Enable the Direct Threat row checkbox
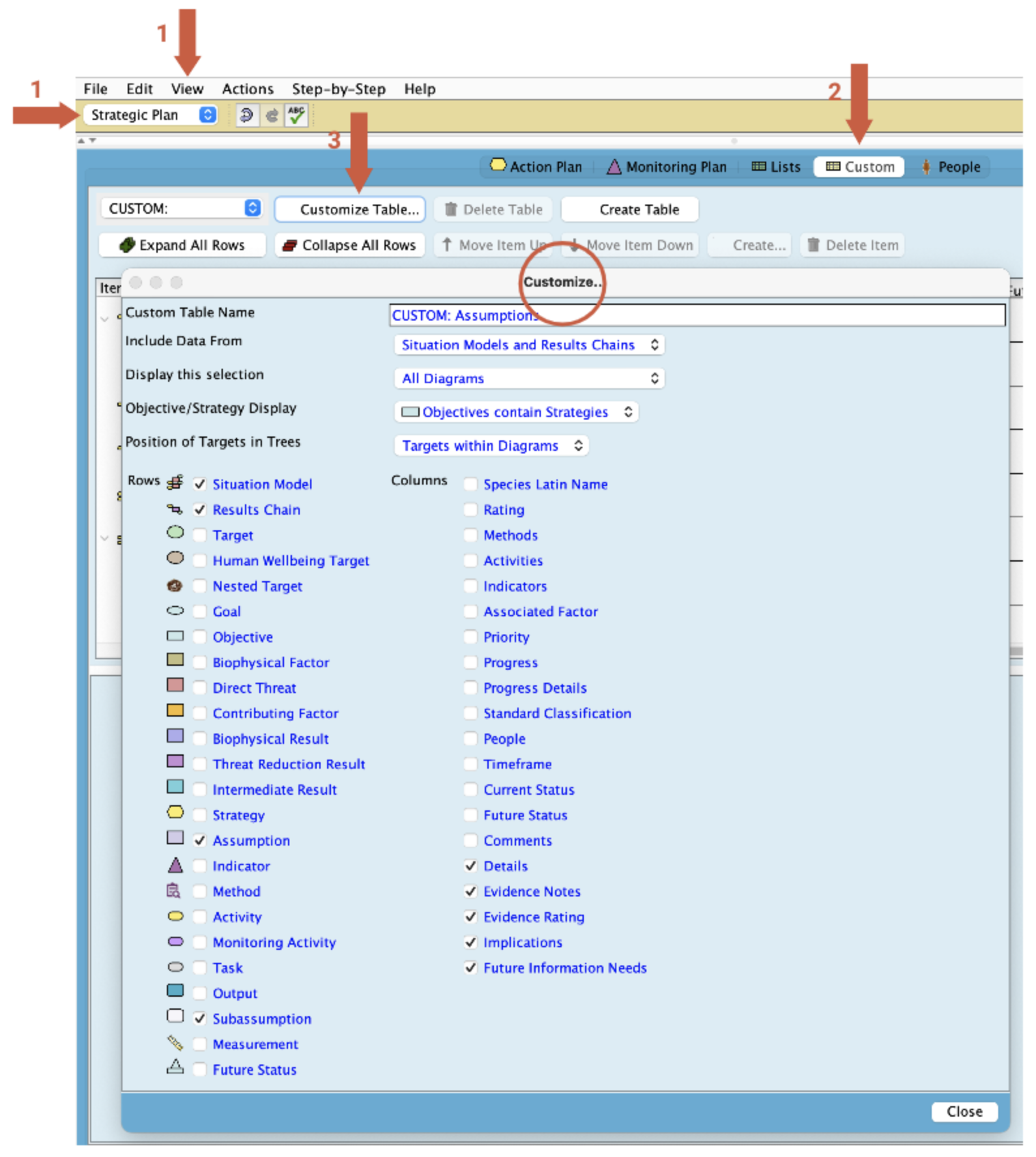The height and width of the screenshot is (1157, 1036). point(200,688)
